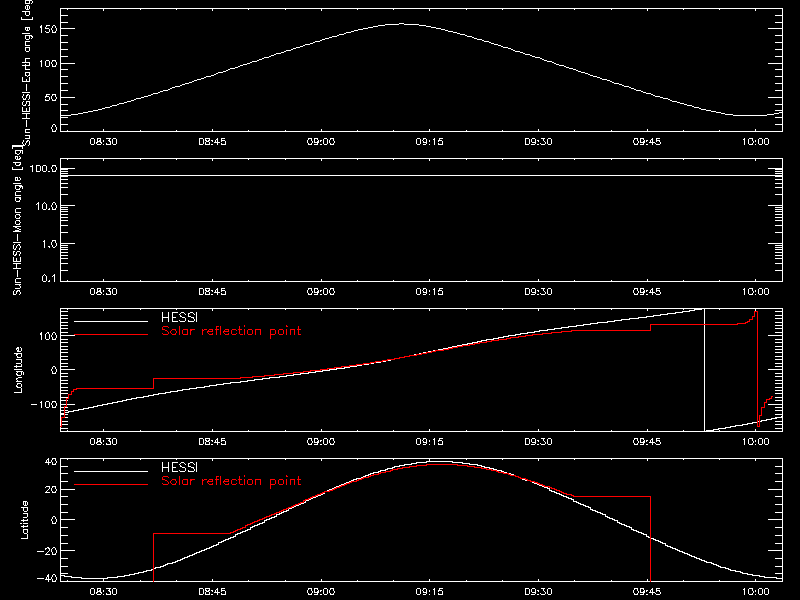Click the Sun-HESSI-Earth angle axis label
Screen dimensions: 800x600
pos(27,73)
